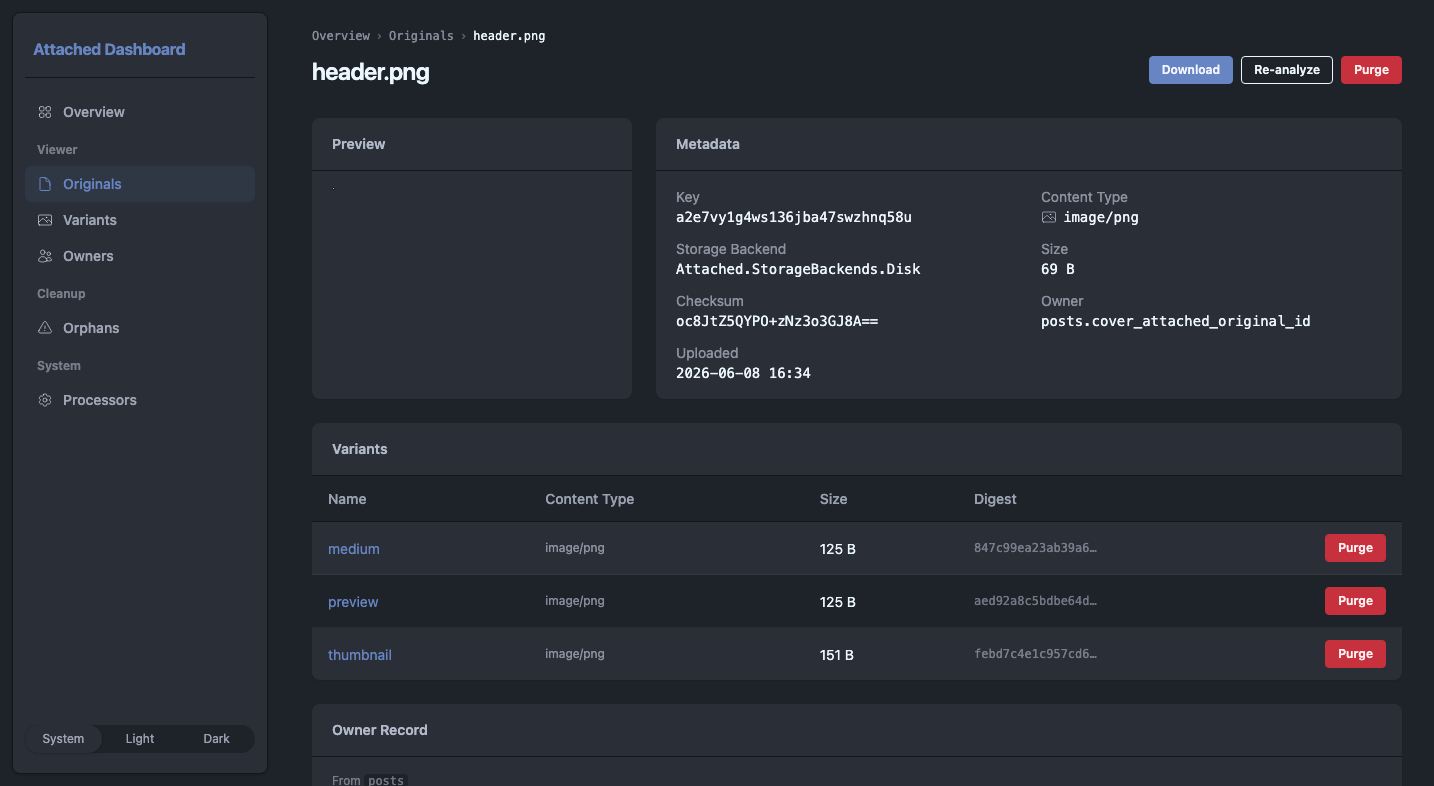Click the owner posts.cover_attached_original_id
1434x786 pixels.
1175,321
